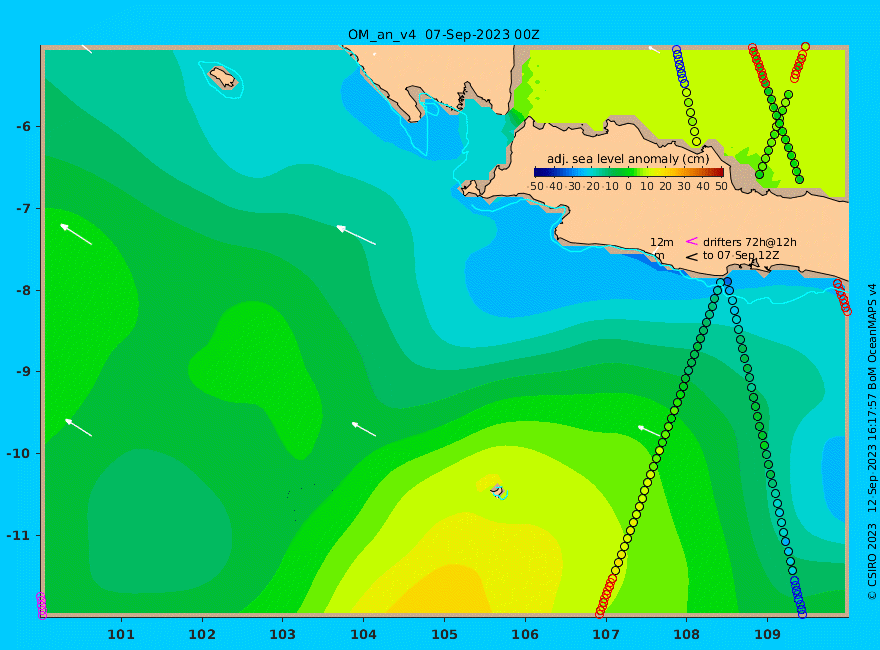The width and height of the screenshot is (880, 650).
Task: Click the crossing point of the two green tracks
Action: coord(780,120)
